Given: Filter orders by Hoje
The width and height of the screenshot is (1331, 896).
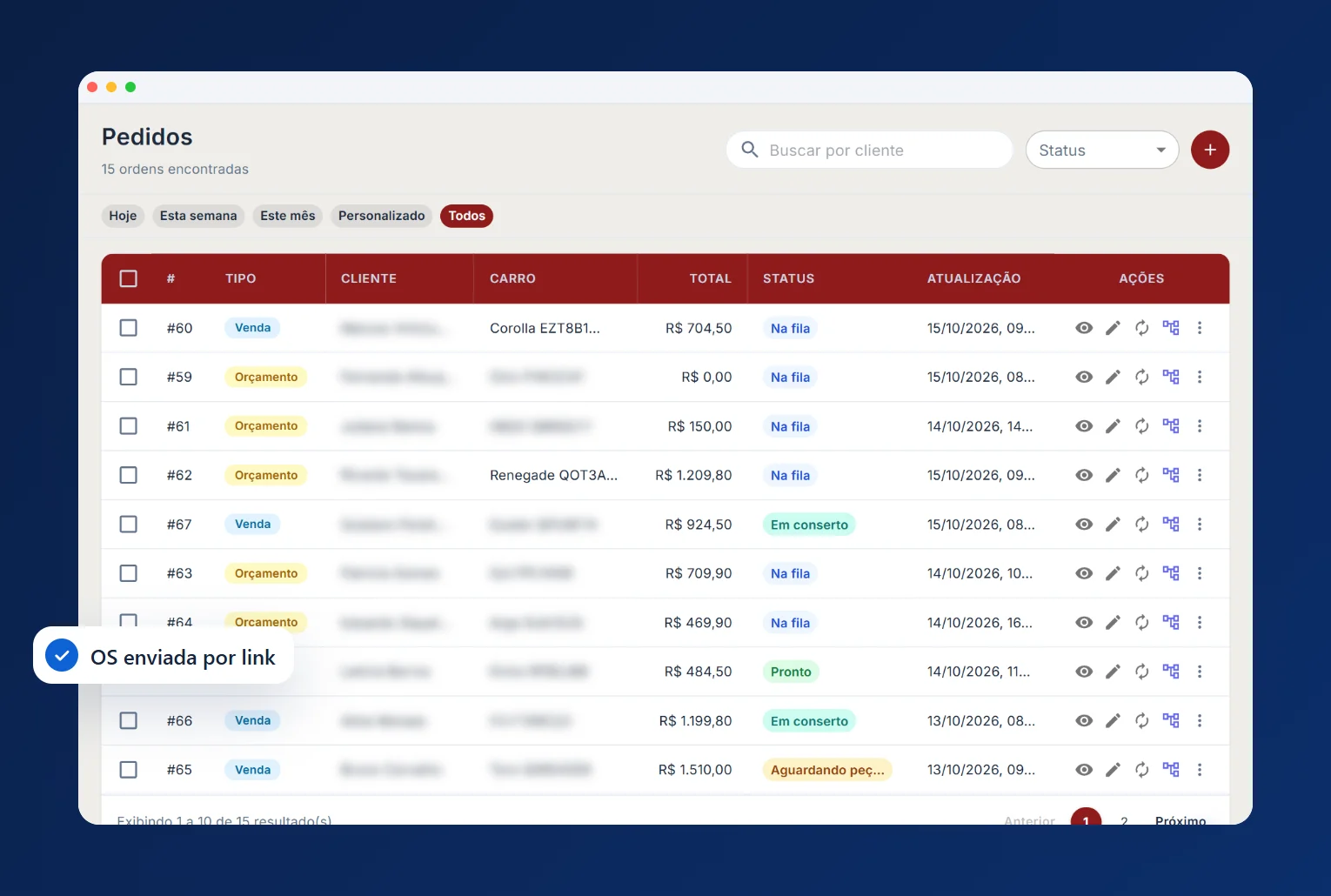Looking at the screenshot, I should (x=123, y=216).
